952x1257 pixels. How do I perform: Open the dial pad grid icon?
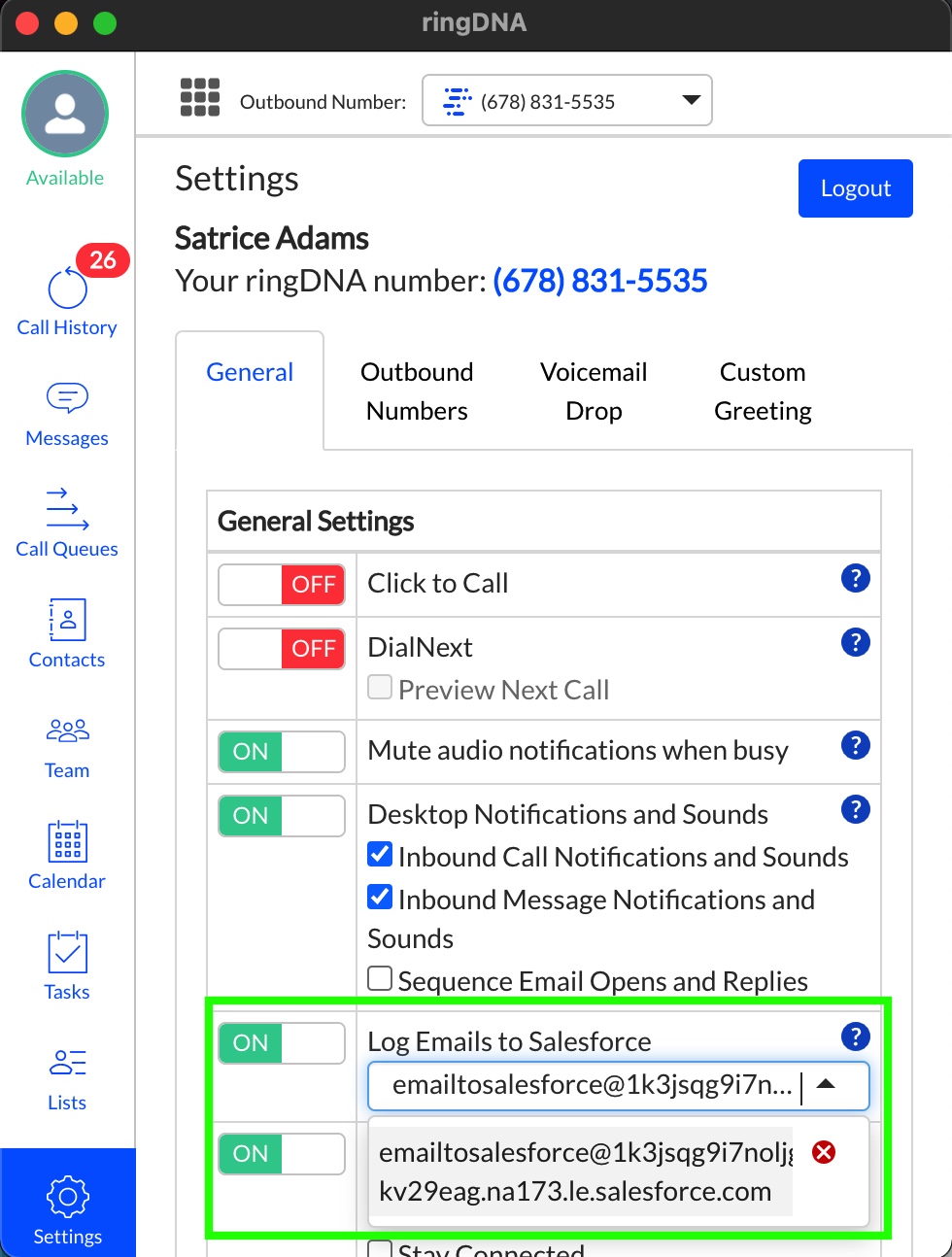[x=200, y=98]
